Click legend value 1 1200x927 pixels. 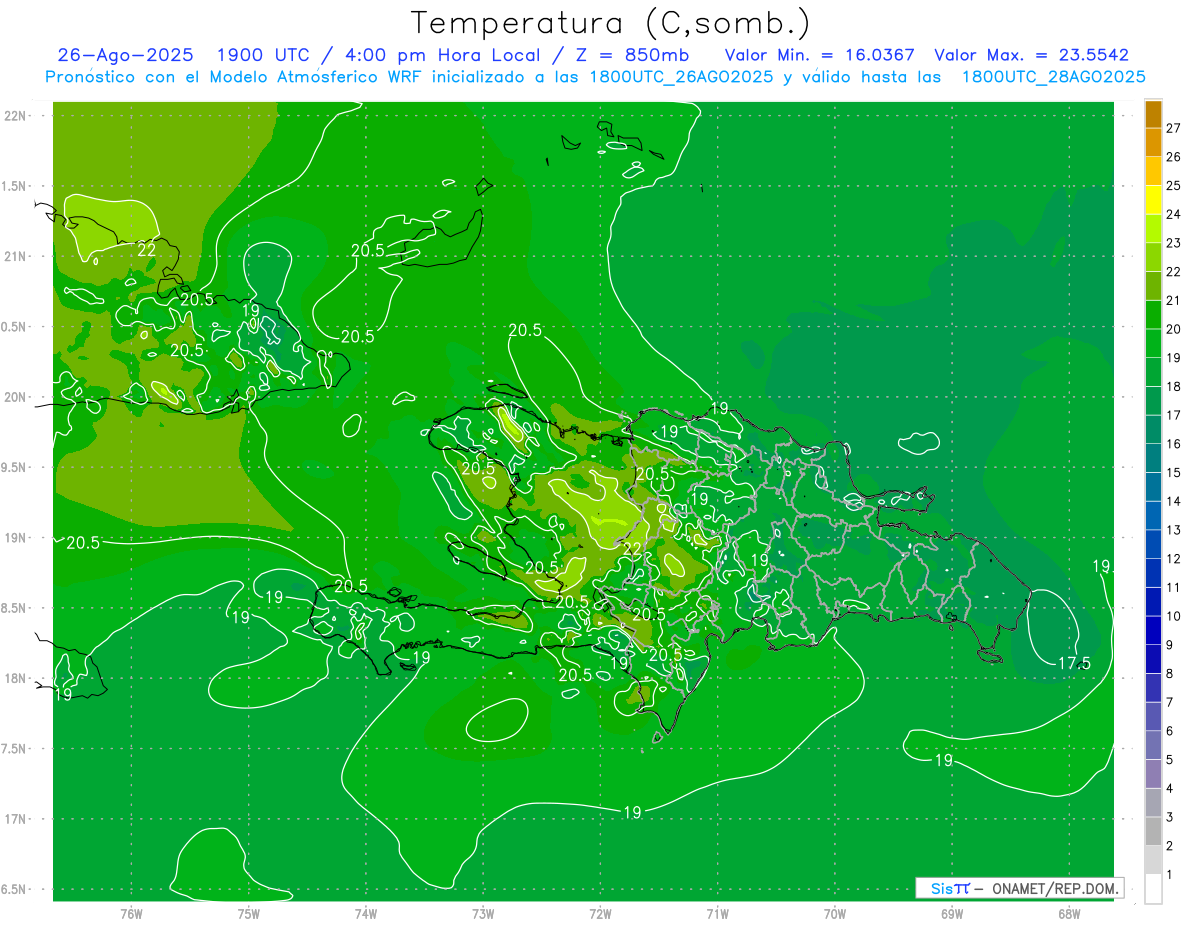pos(1170,875)
